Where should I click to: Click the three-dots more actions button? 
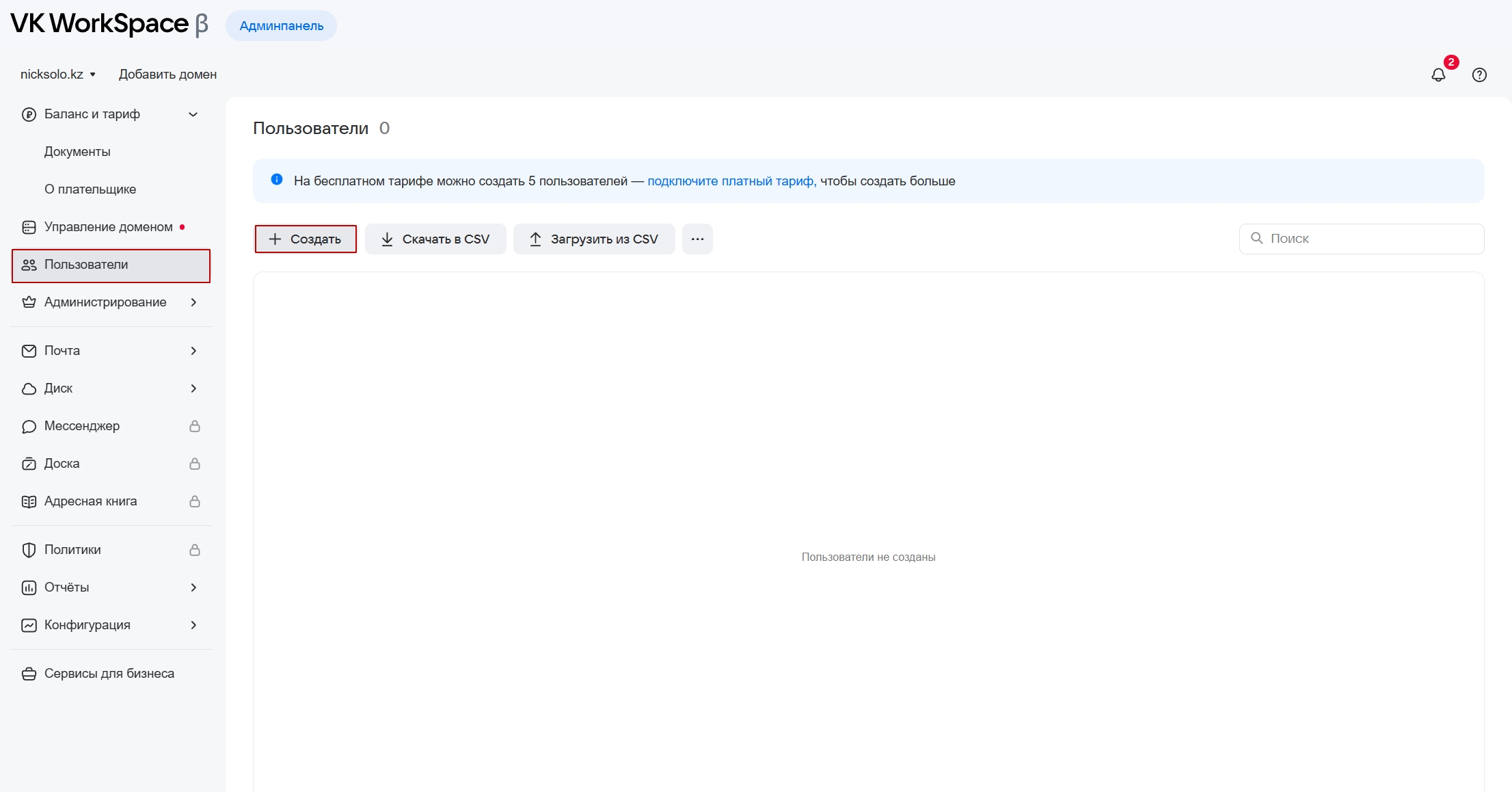(x=697, y=239)
